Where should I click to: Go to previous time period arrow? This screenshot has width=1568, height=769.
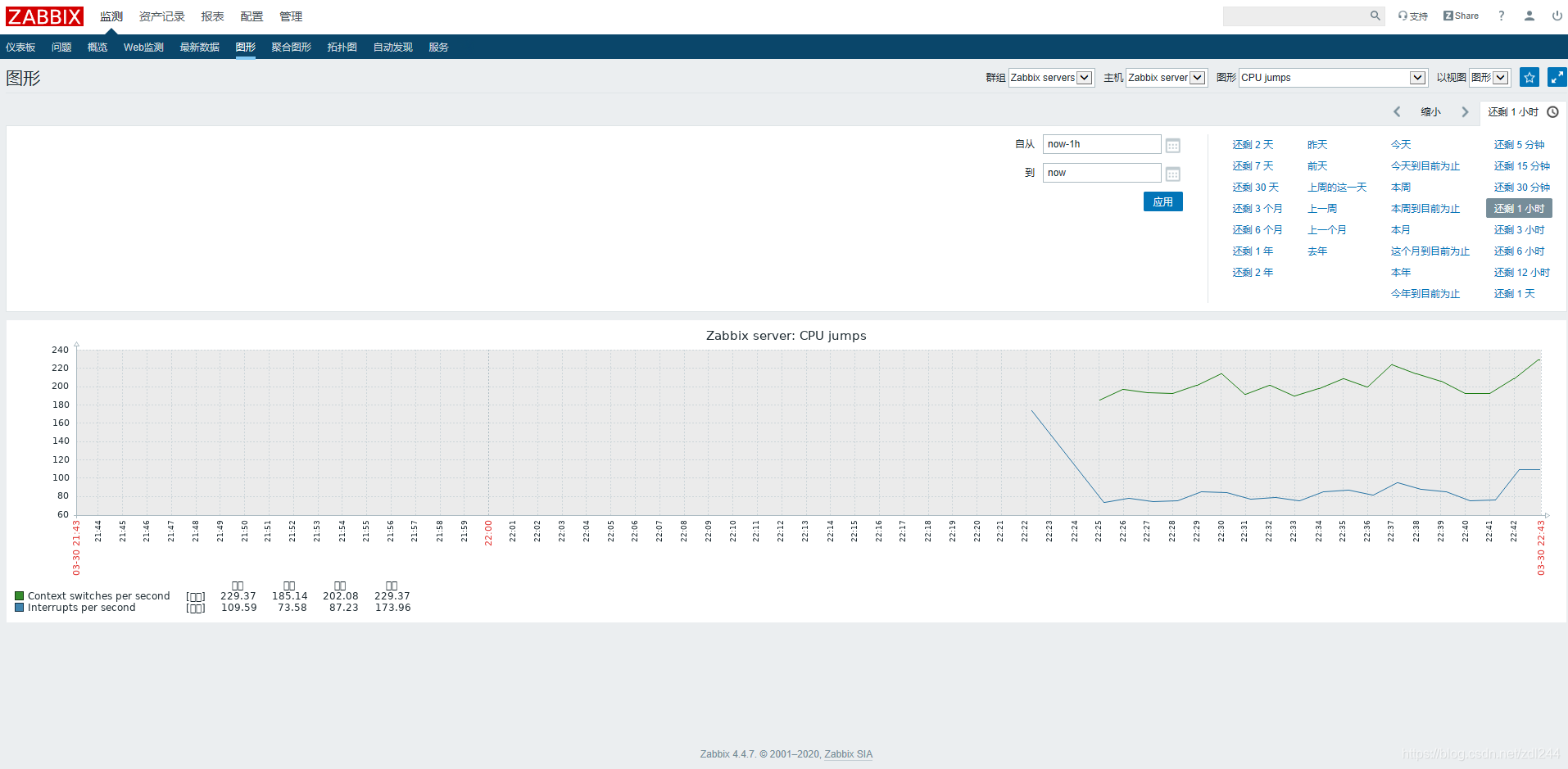coord(1397,111)
